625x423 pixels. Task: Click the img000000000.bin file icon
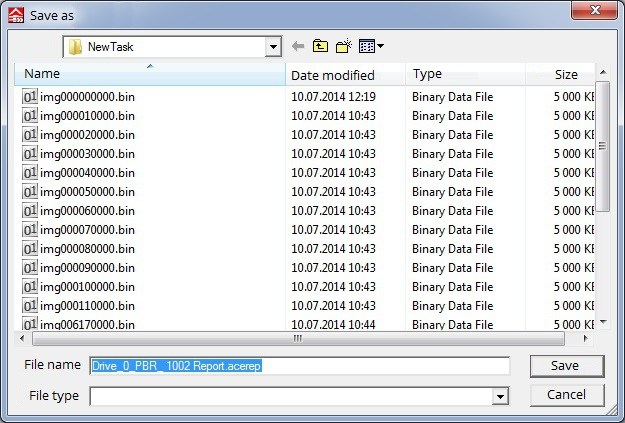pos(30,97)
